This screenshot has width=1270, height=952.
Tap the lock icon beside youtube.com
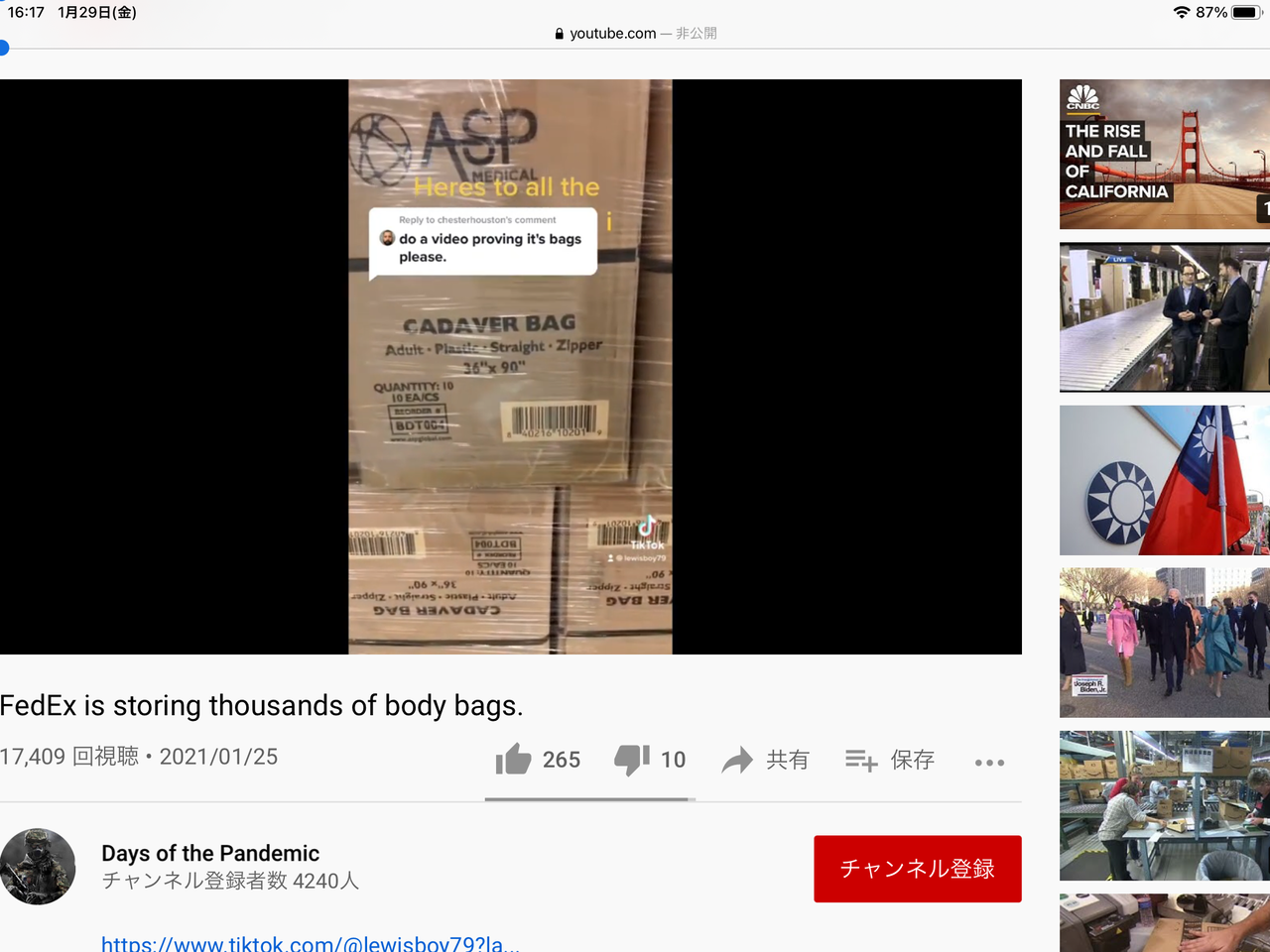click(x=560, y=34)
